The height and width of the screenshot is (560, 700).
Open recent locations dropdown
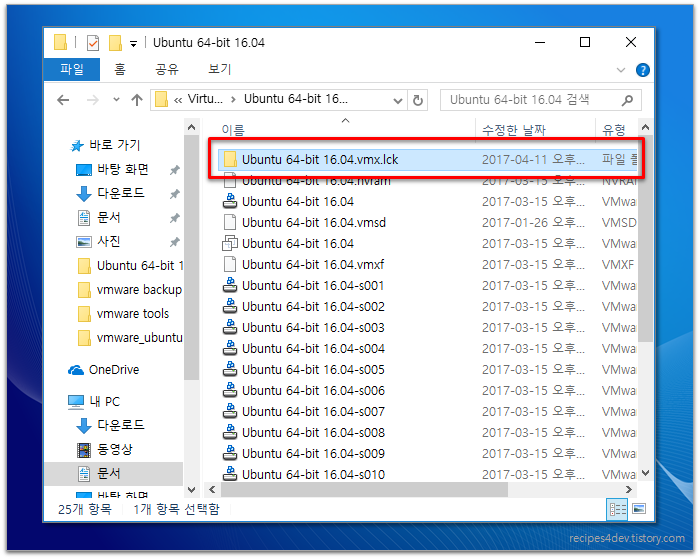116,100
